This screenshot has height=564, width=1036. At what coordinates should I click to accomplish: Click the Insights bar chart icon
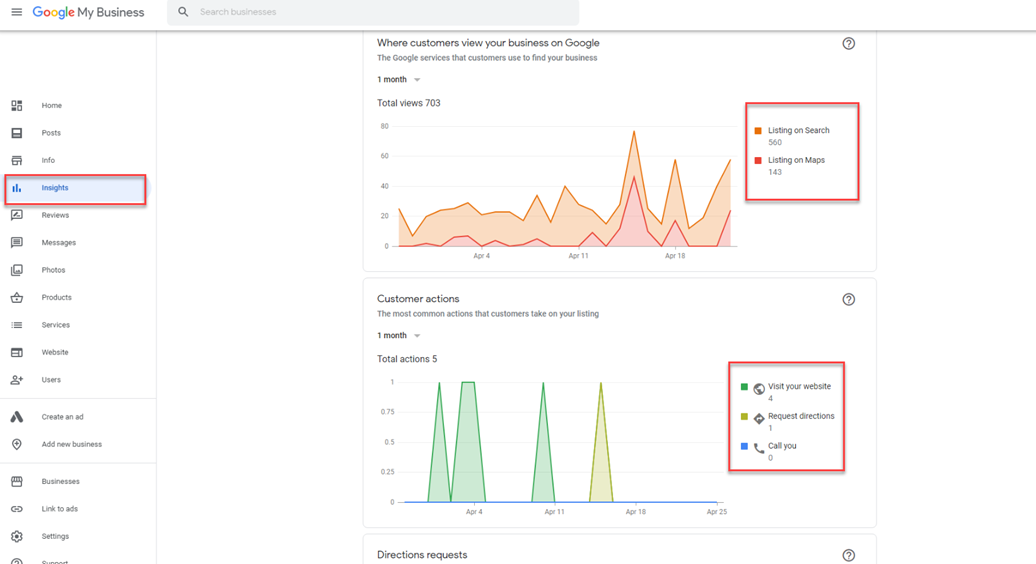click(17, 188)
